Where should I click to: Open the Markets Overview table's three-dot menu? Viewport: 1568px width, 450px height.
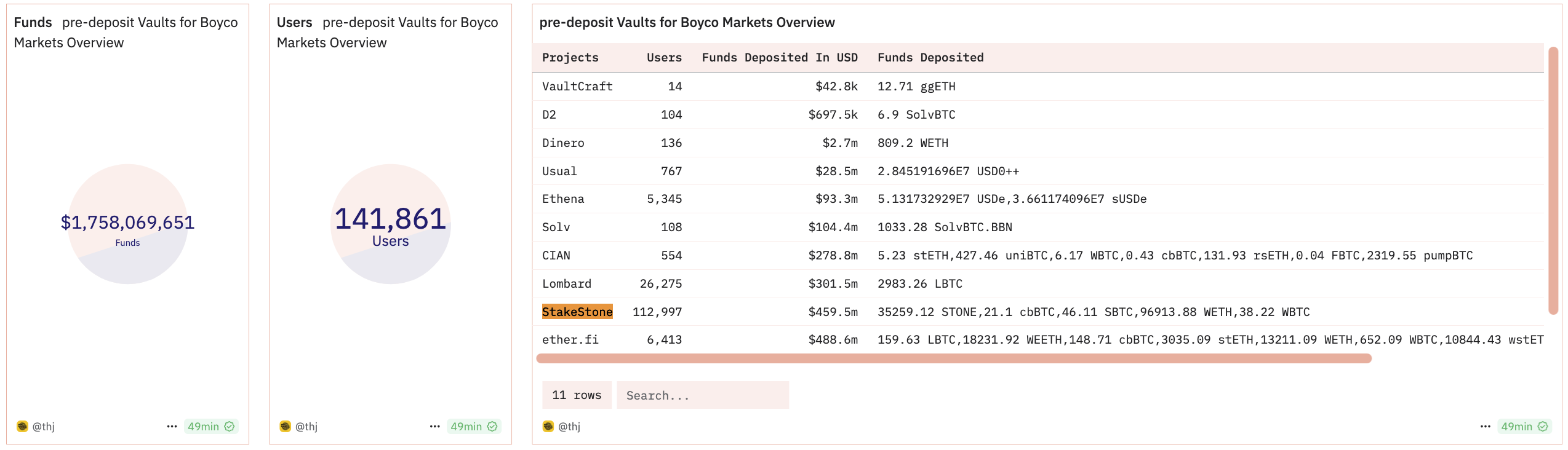click(1485, 426)
